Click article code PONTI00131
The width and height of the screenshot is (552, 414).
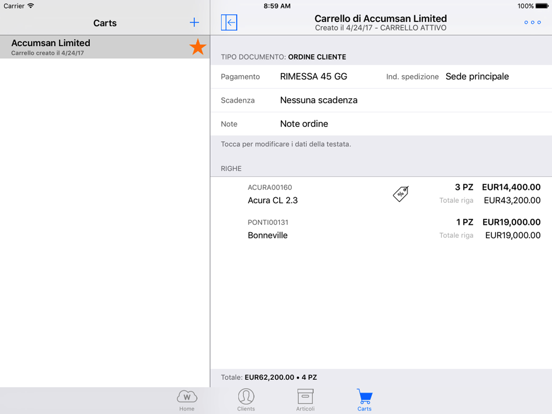pos(268,222)
